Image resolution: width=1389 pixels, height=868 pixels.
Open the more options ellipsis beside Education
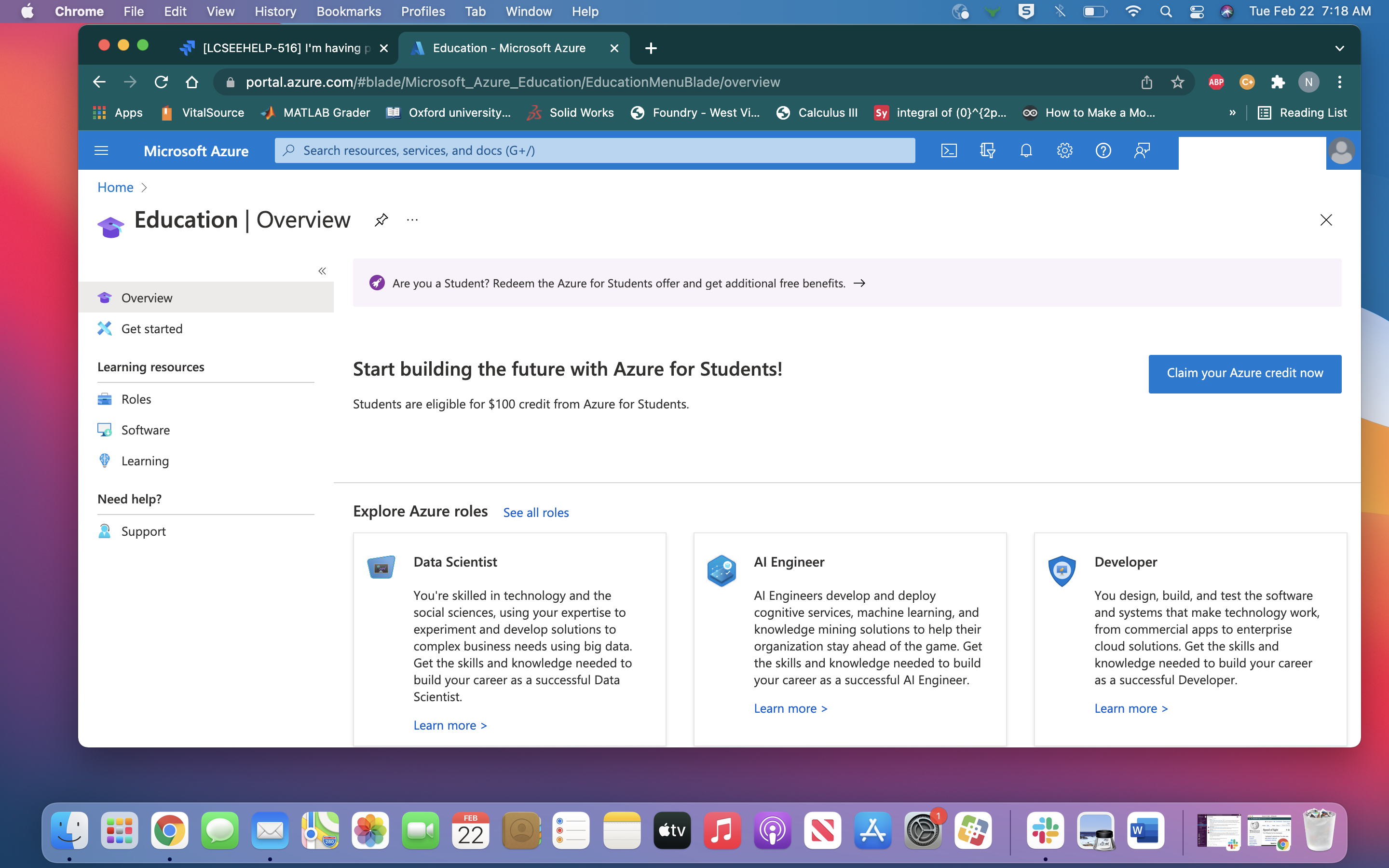coord(412,220)
